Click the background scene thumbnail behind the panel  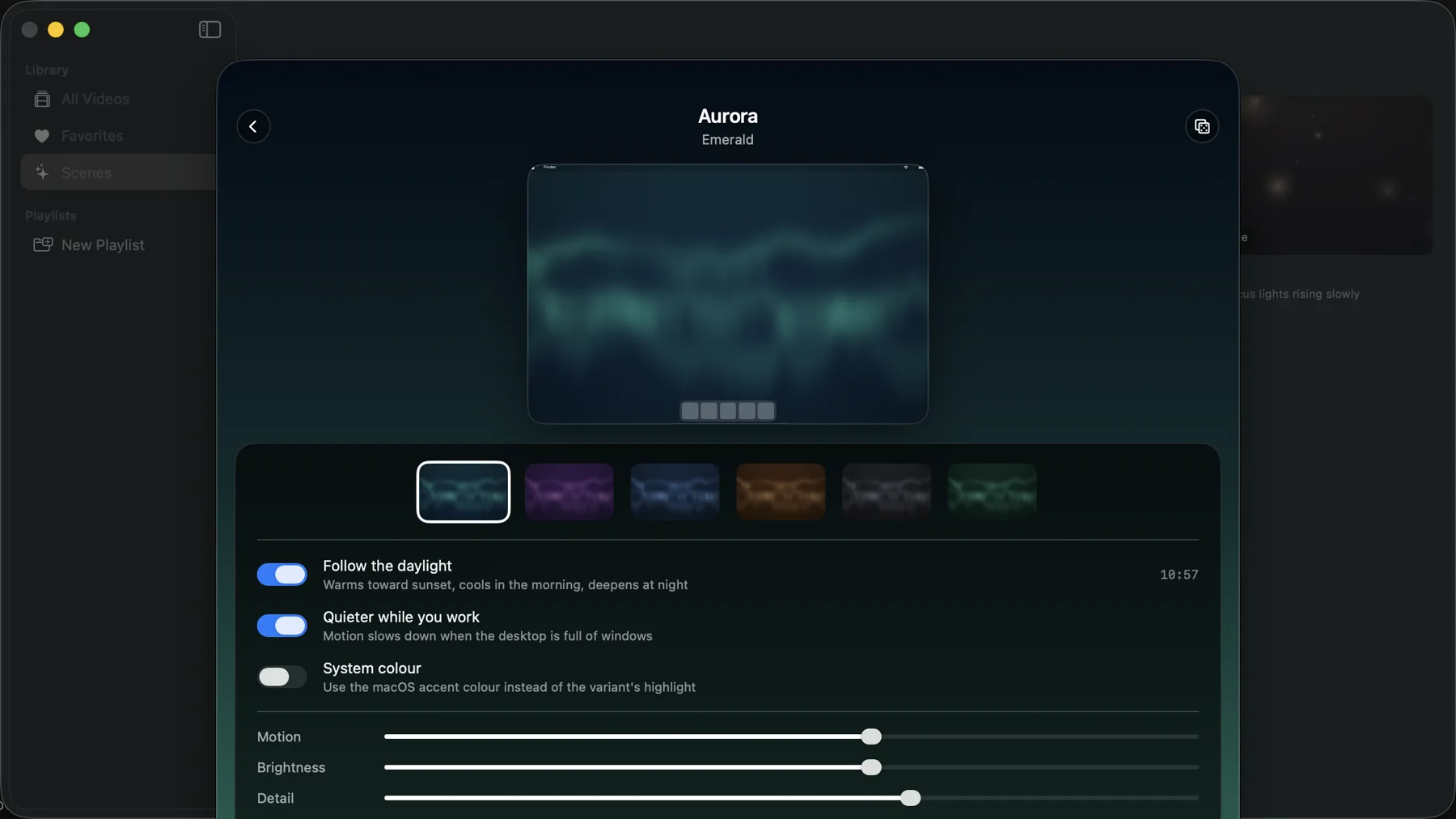pos(1336,175)
